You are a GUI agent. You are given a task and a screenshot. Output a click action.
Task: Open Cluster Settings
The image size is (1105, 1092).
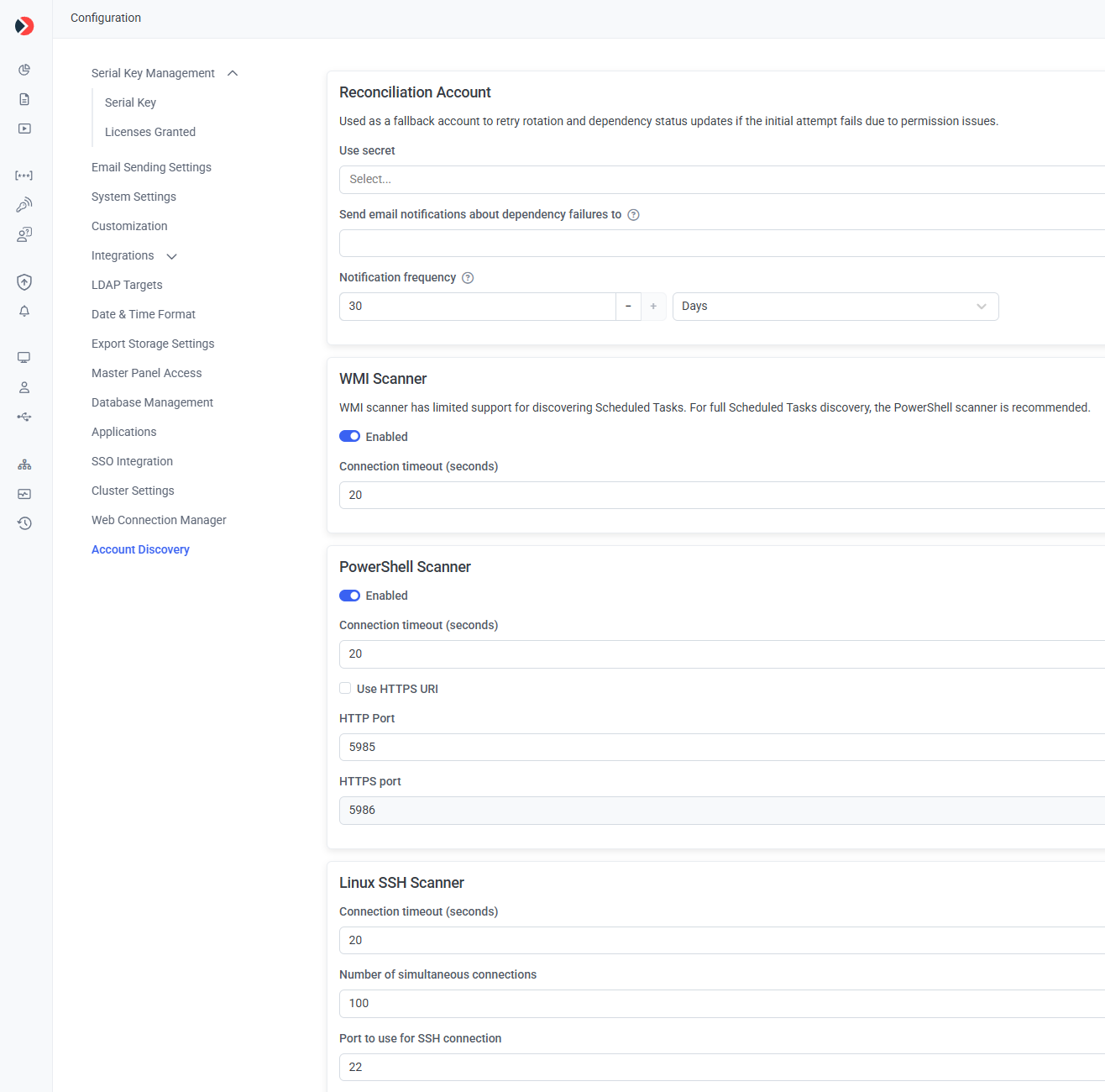tap(133, 491)
